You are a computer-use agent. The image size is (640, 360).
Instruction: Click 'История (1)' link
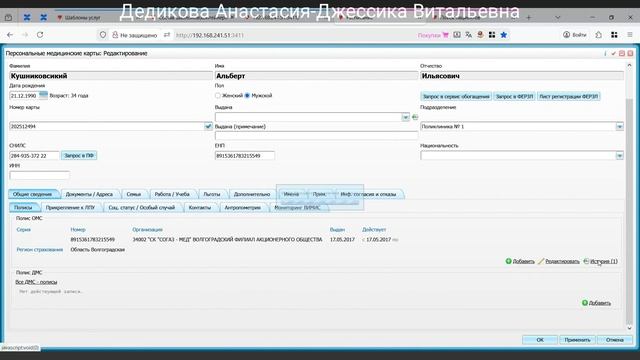coord(603,261)
